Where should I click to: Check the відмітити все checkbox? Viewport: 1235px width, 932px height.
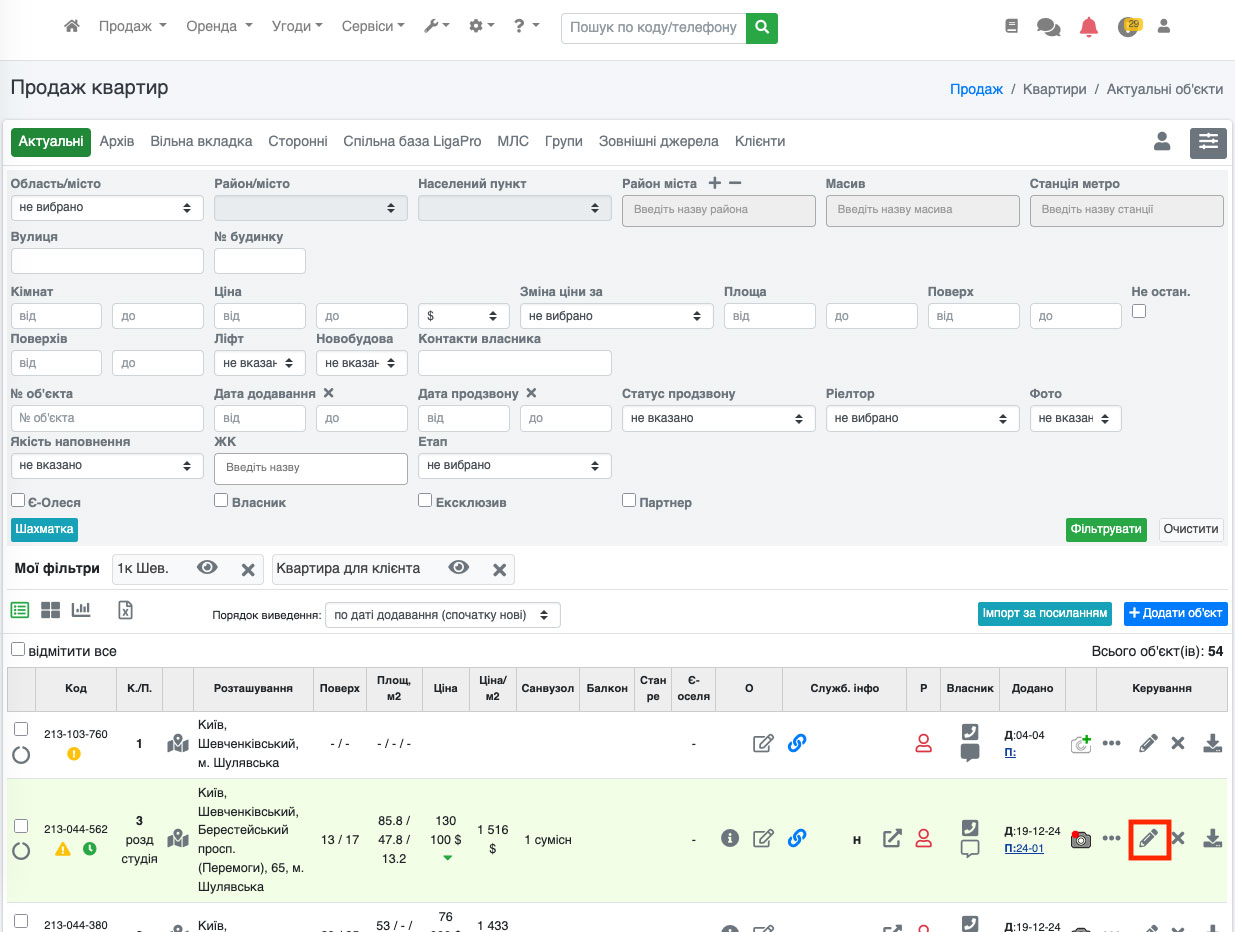tap(18, 650)
